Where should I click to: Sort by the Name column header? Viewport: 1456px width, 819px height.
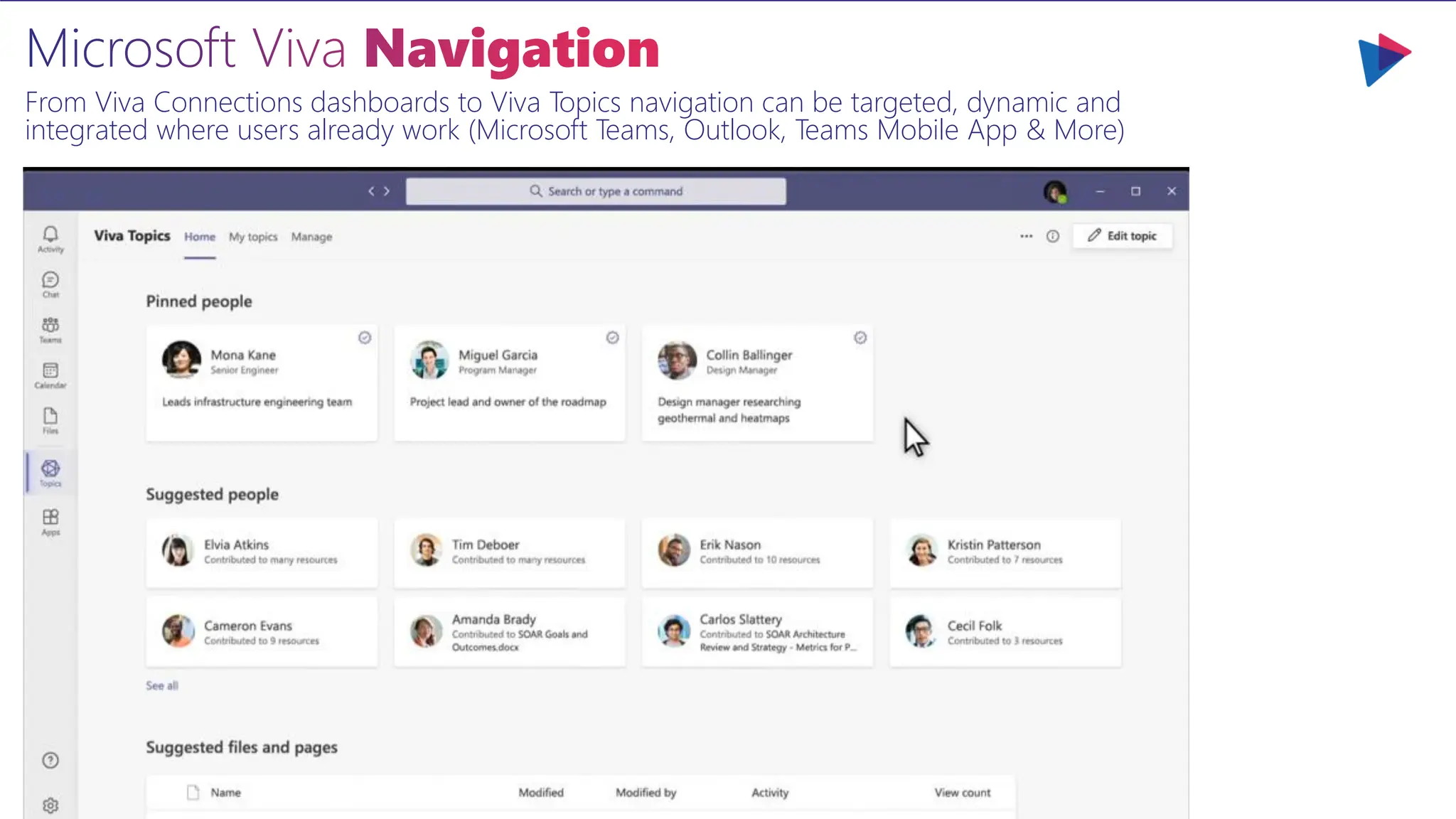pos(225,792)
